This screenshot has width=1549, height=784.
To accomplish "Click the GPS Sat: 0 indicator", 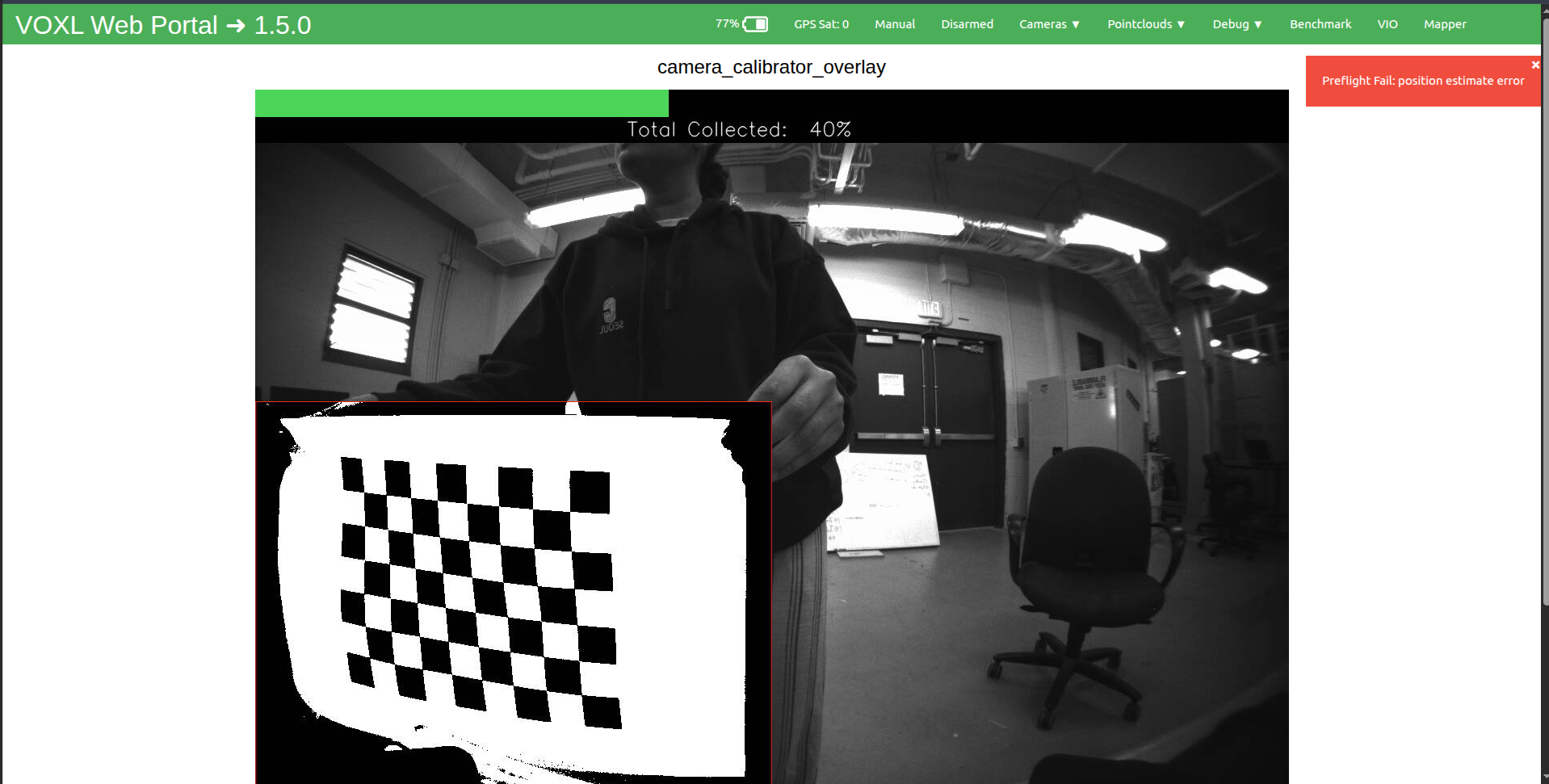I will pyautogui.click(x=821, y=24).
